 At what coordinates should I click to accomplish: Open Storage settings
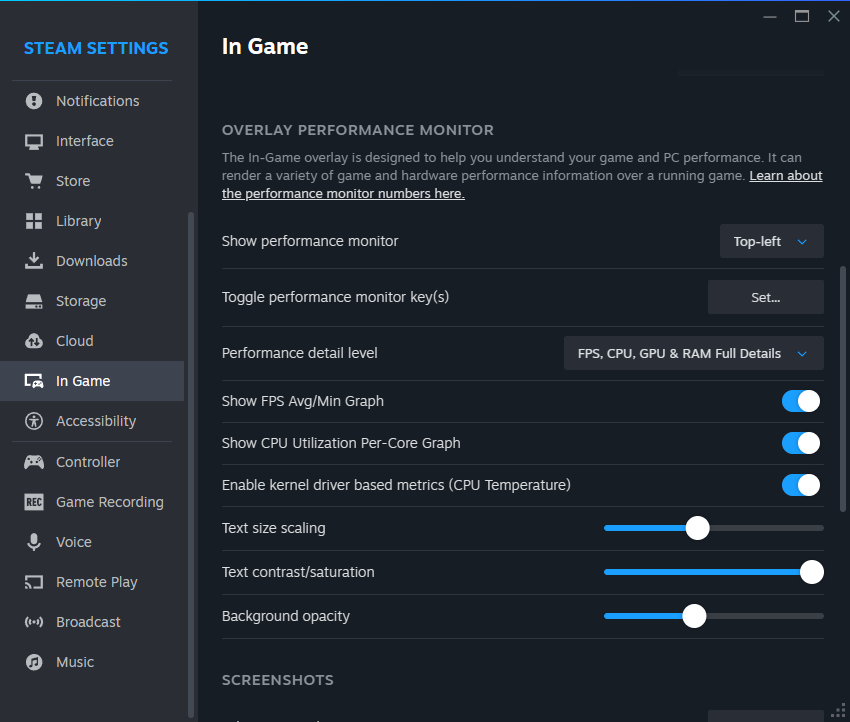[92, 301]
